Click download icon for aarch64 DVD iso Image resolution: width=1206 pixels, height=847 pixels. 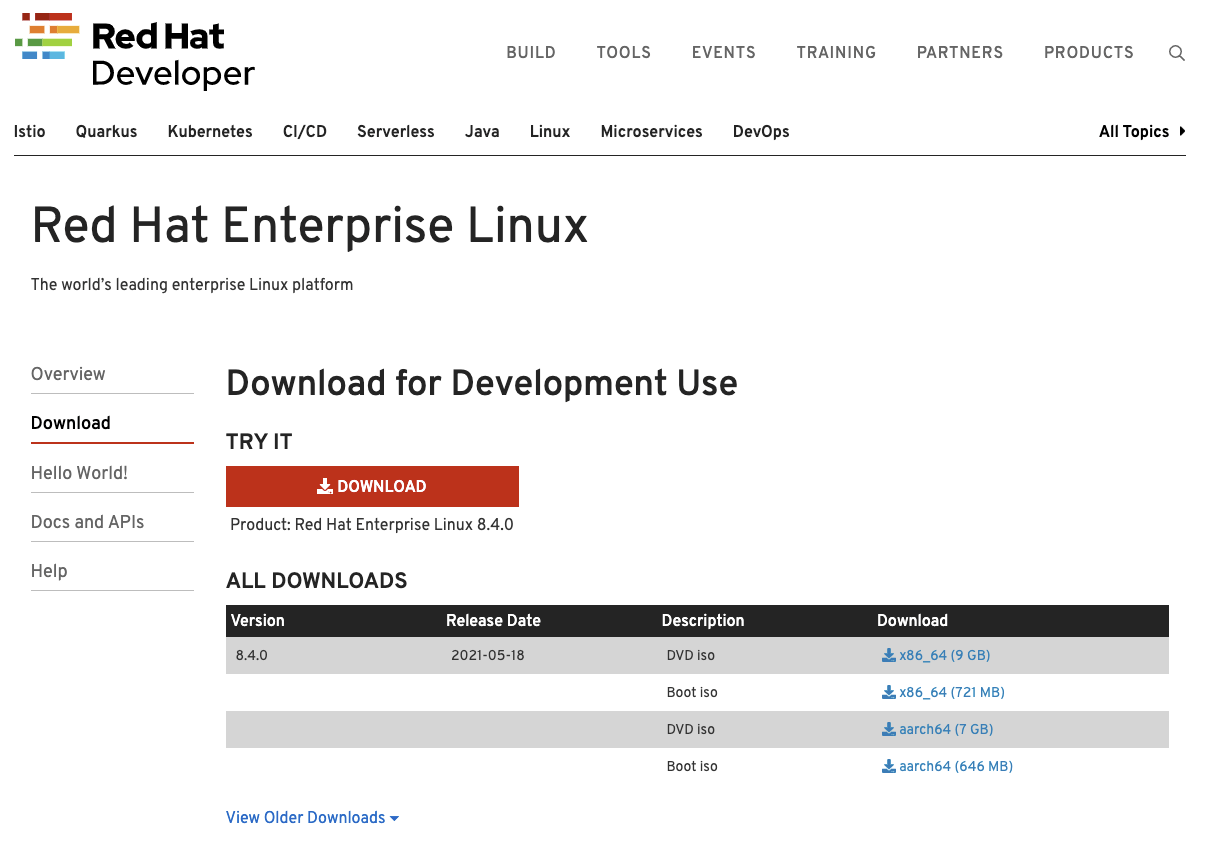coord(888,730)
